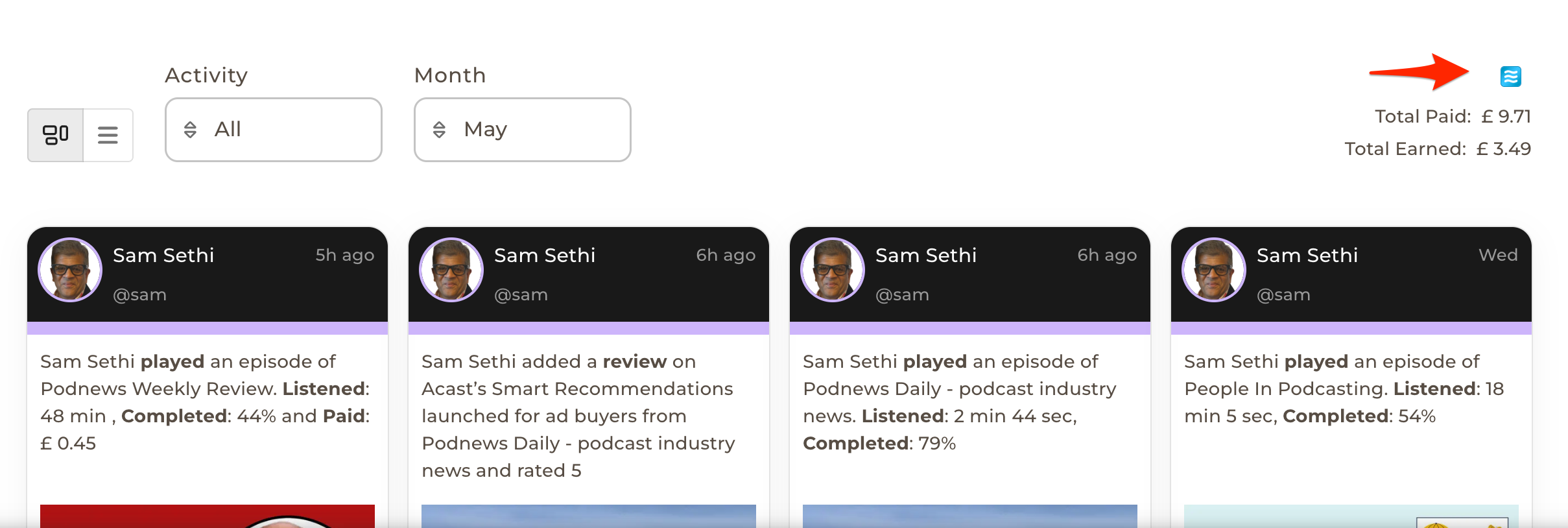Click @sam handle on 5h ago card
The height and width of the screenshot is (528, 1568).
pyautogui.click(x=139, y=294)
